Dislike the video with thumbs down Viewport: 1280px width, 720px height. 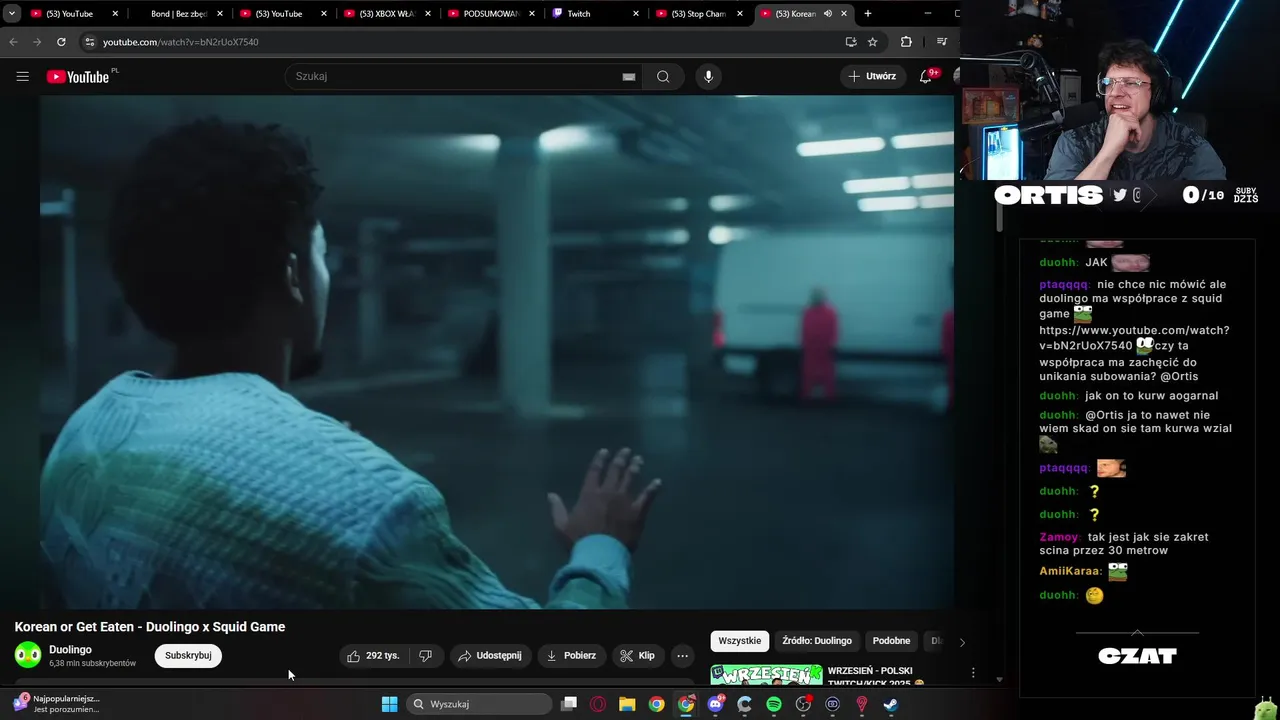(425, 656)
